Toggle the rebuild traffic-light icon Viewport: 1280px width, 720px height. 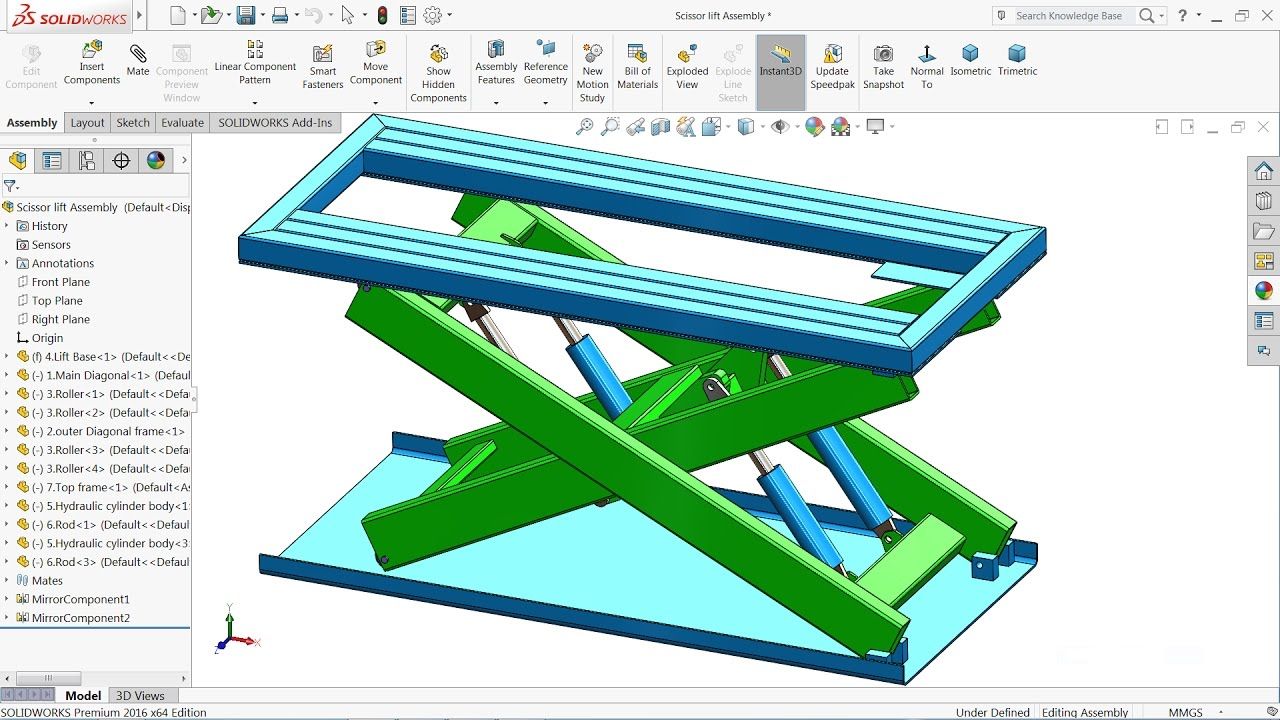click(382, 15)
